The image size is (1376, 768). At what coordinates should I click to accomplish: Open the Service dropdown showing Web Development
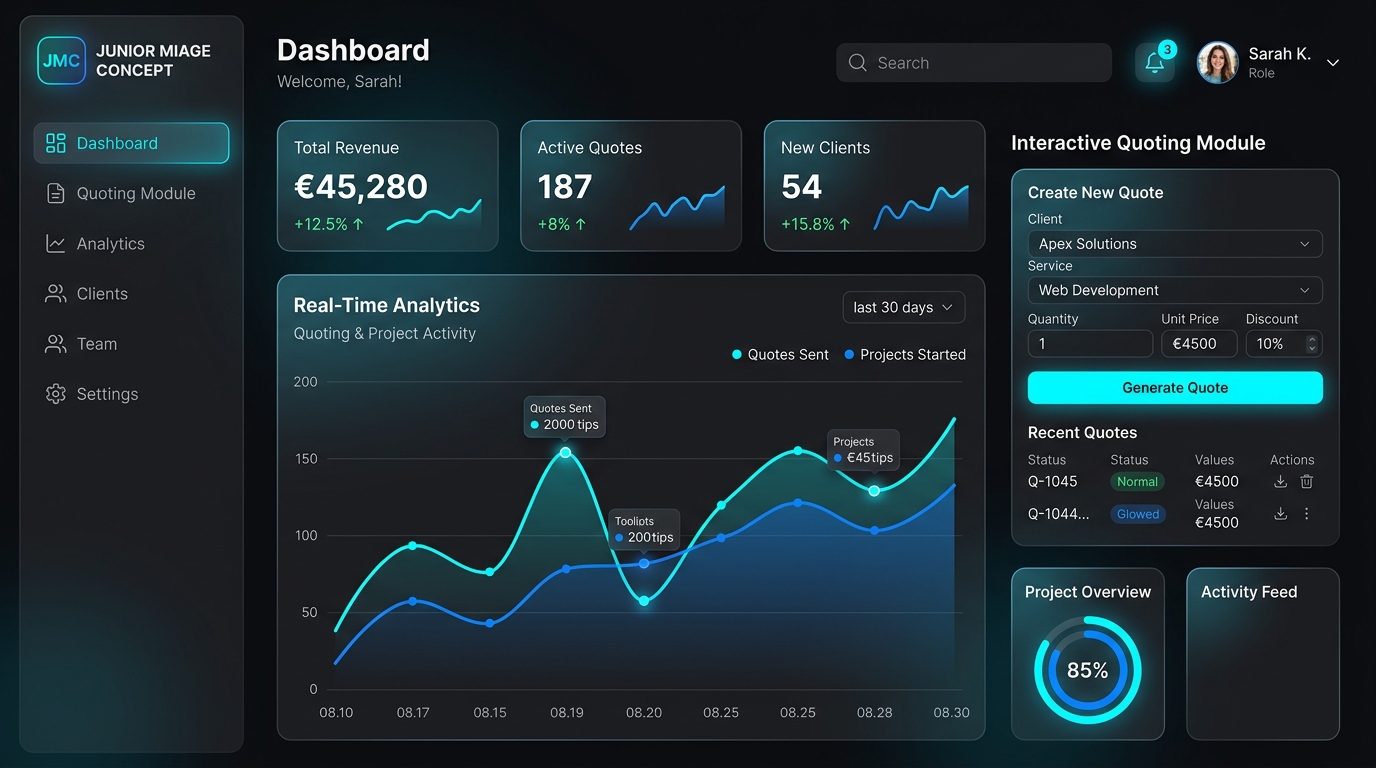tap(1175, 290)
